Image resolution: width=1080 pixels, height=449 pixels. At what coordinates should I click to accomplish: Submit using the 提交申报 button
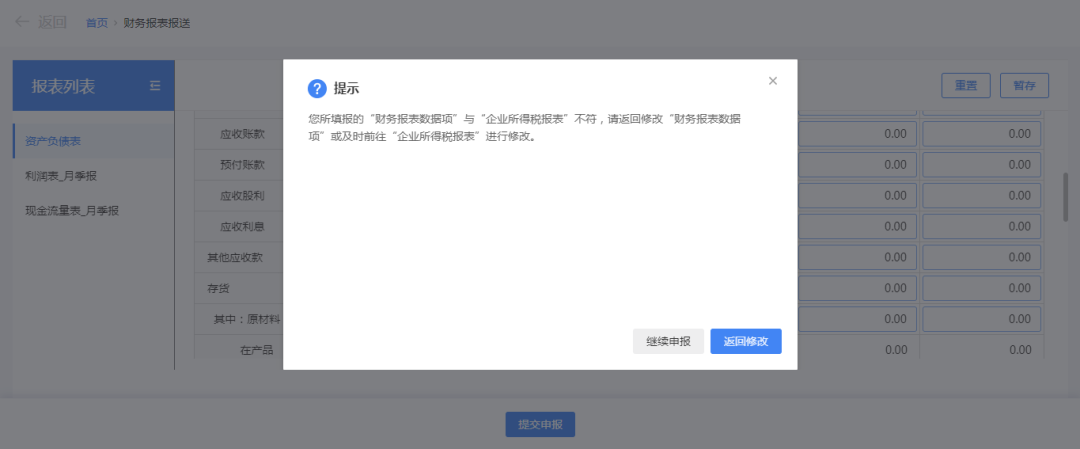click(540, 425)
